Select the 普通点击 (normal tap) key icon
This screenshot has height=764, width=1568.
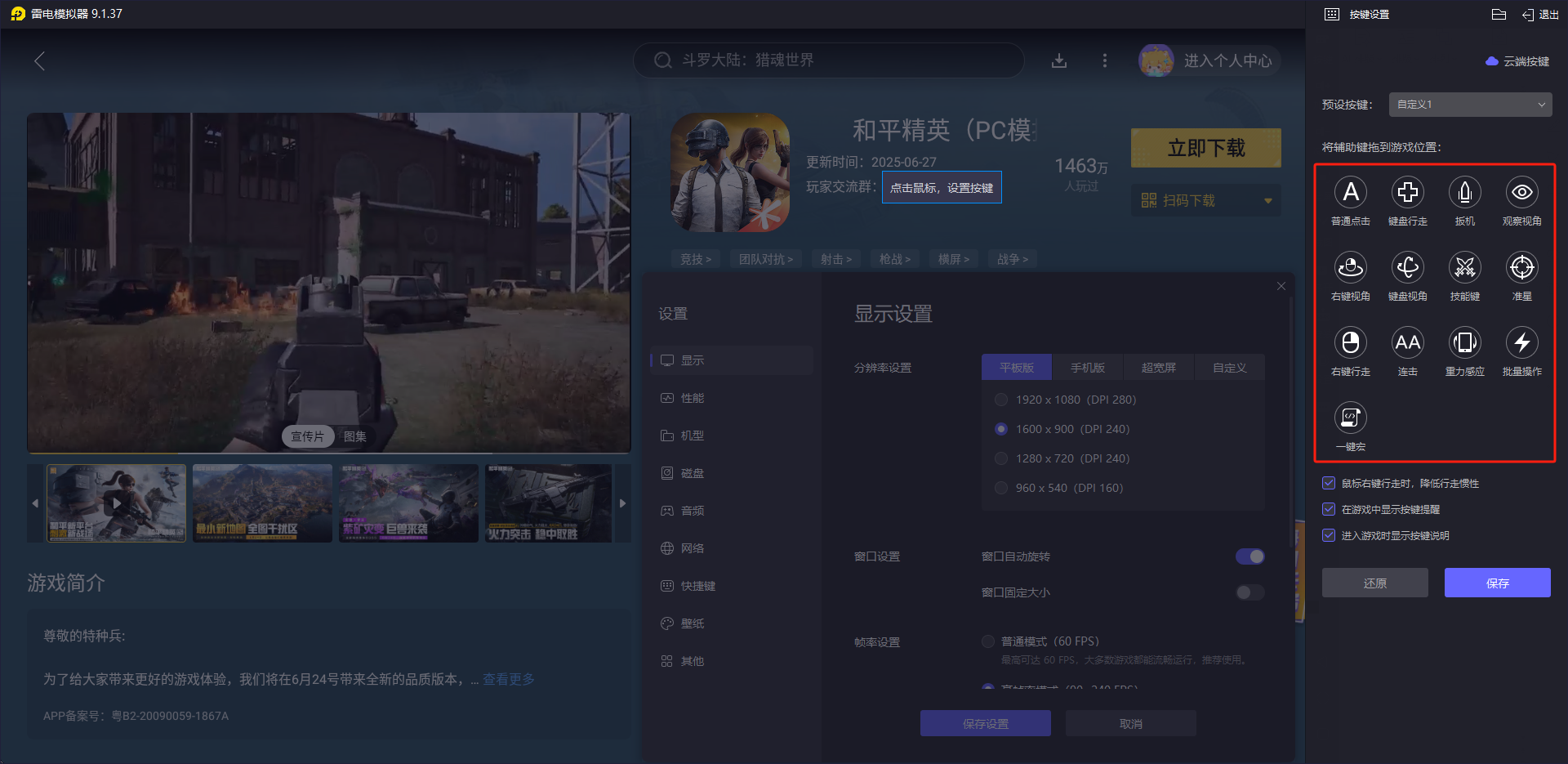tap(1350, 193)
